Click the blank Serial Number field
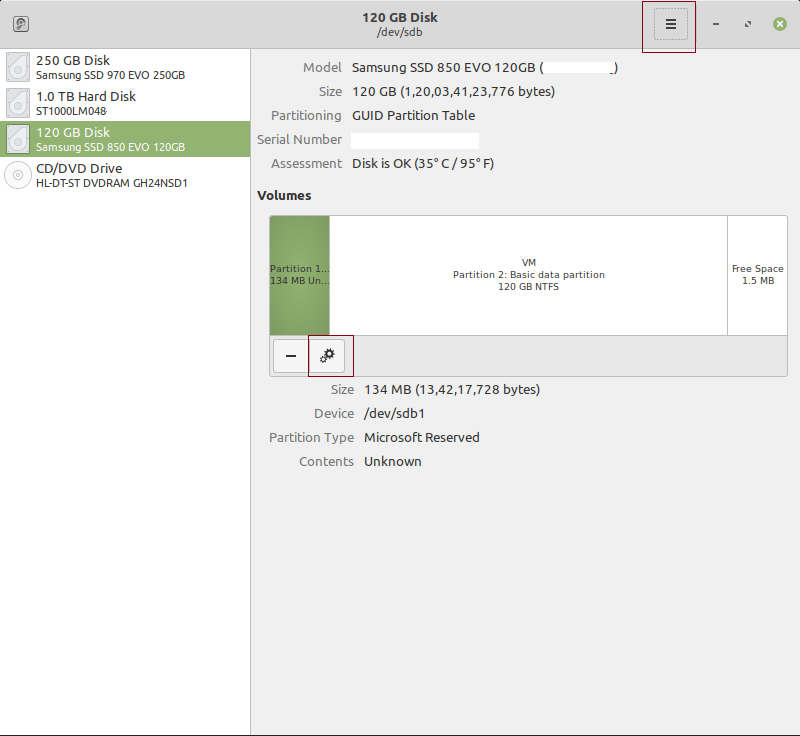800x736 pixels. [x=414, y=140]
